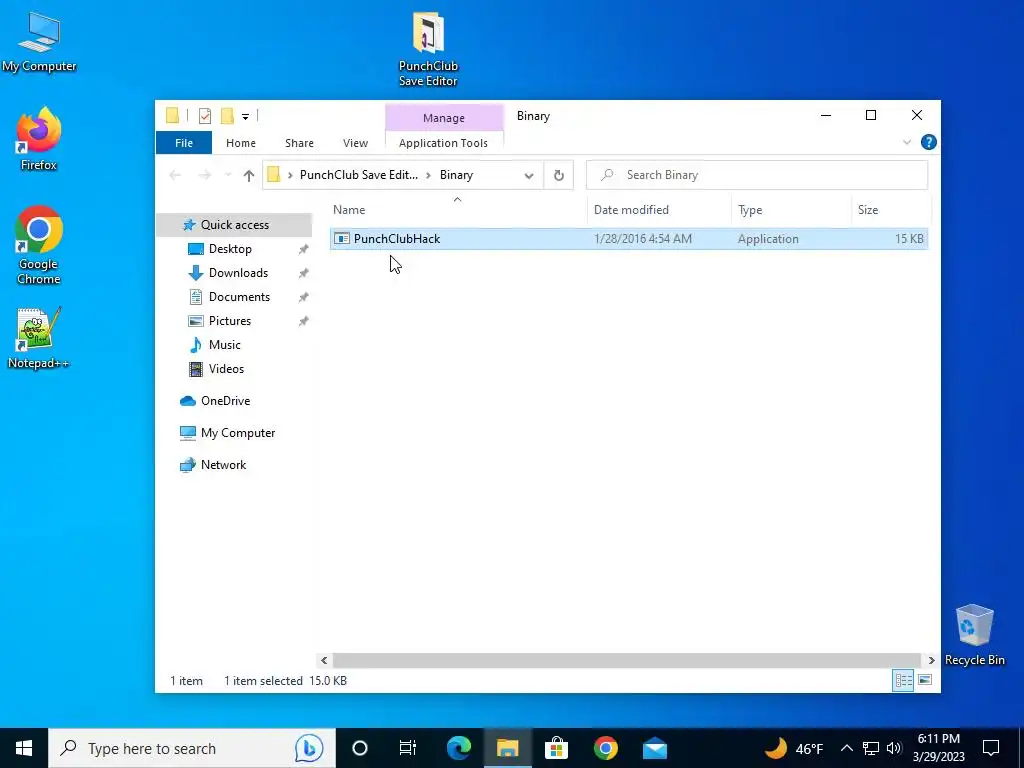1024x768 pixels.
Task: Switch to the Share ribbon tab
Action: 299,143
